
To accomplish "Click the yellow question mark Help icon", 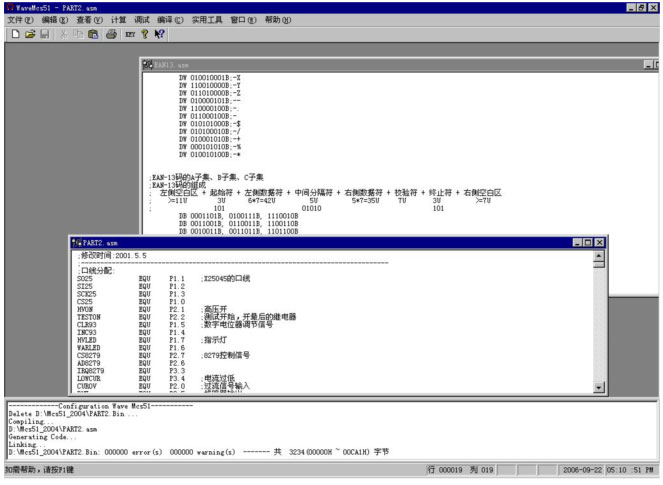I will (145, 33).
